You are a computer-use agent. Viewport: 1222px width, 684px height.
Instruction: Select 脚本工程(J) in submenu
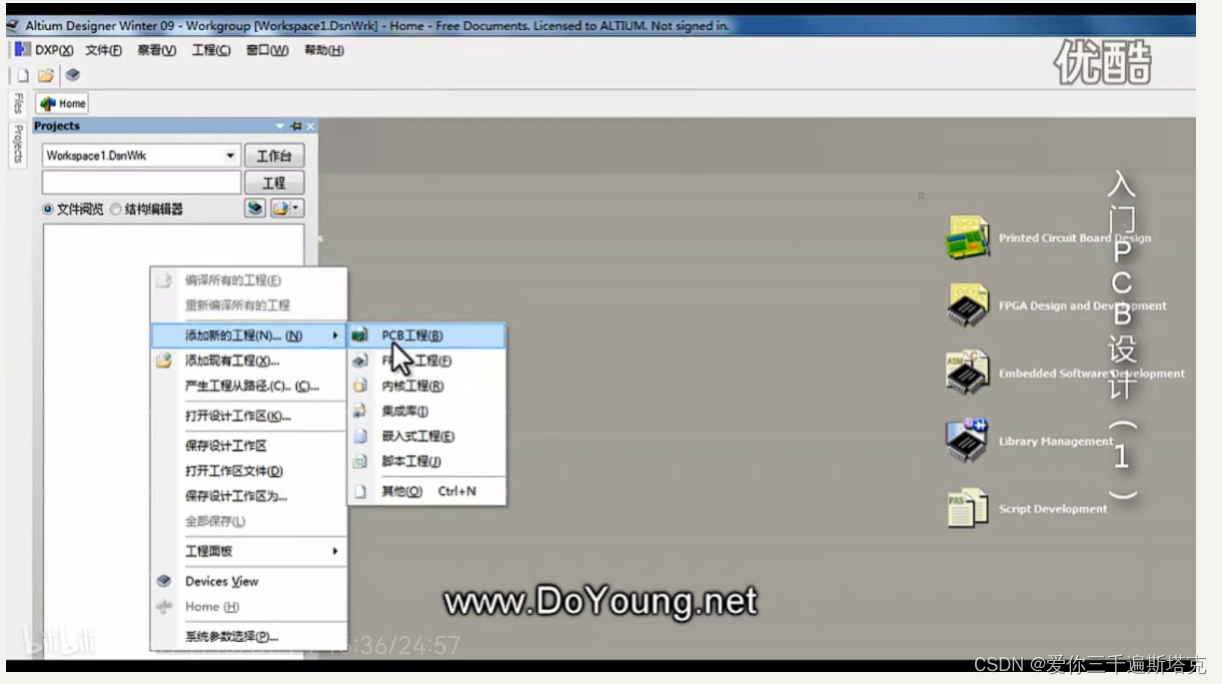point(427,461)
